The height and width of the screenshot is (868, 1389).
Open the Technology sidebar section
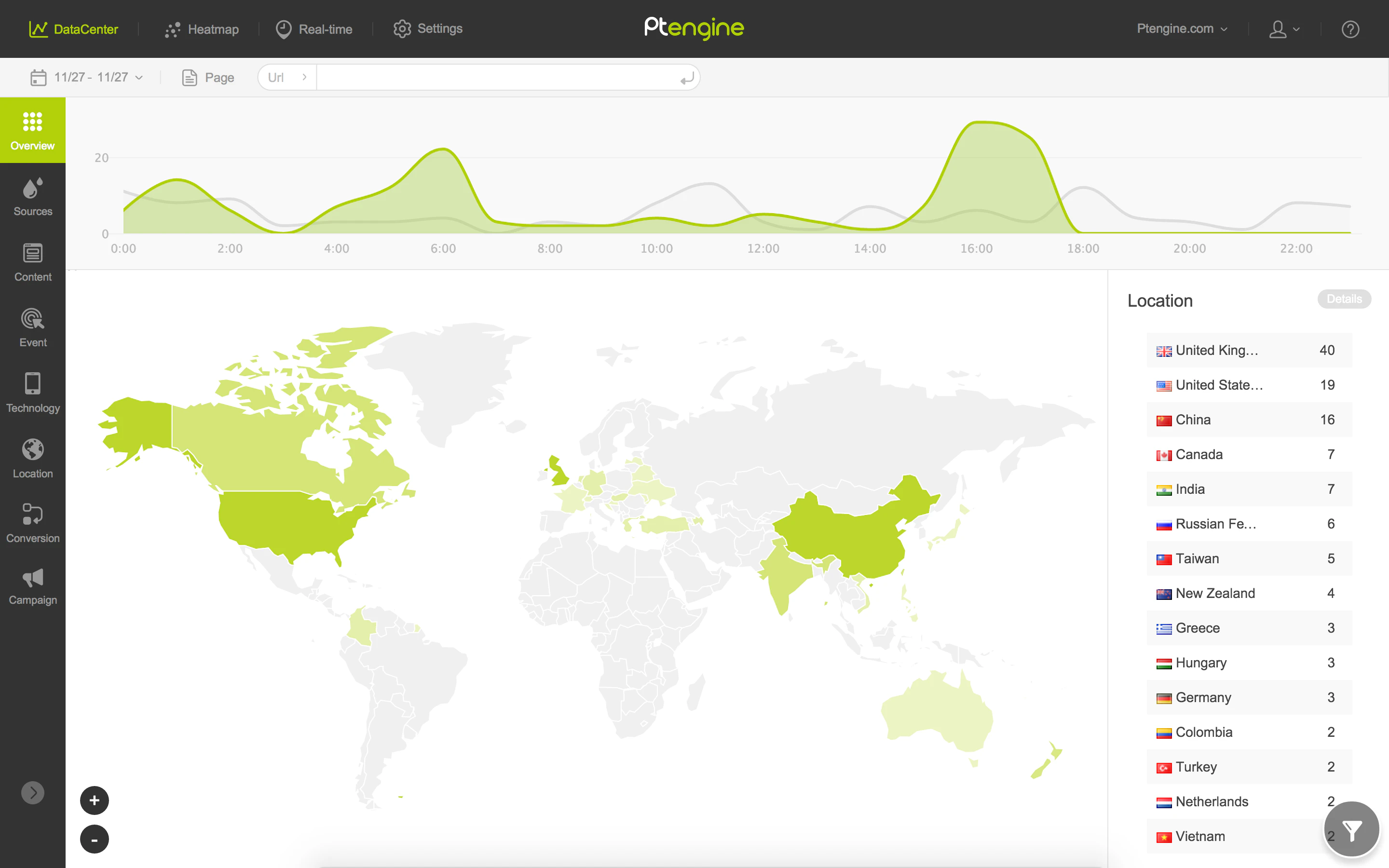pos(33,393)
